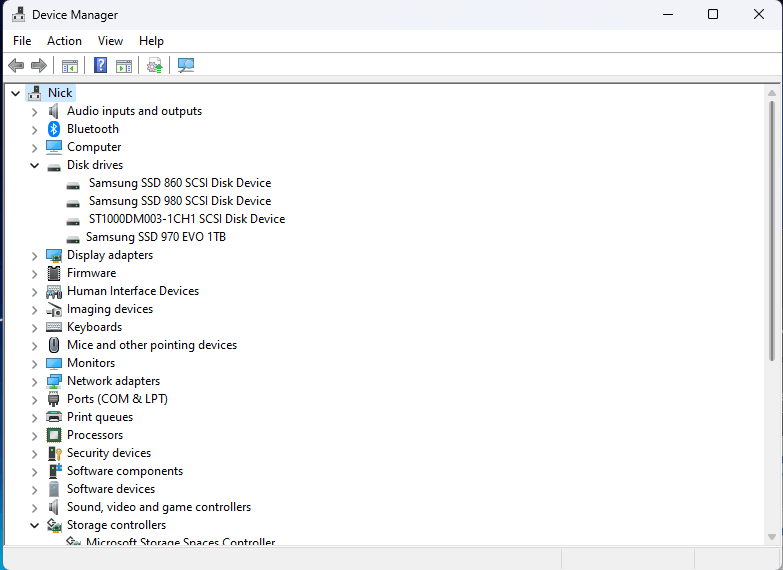Viewport: 783px width, 570px height.
Task: Expand the Display adapters category
Action: pos(34,256)
